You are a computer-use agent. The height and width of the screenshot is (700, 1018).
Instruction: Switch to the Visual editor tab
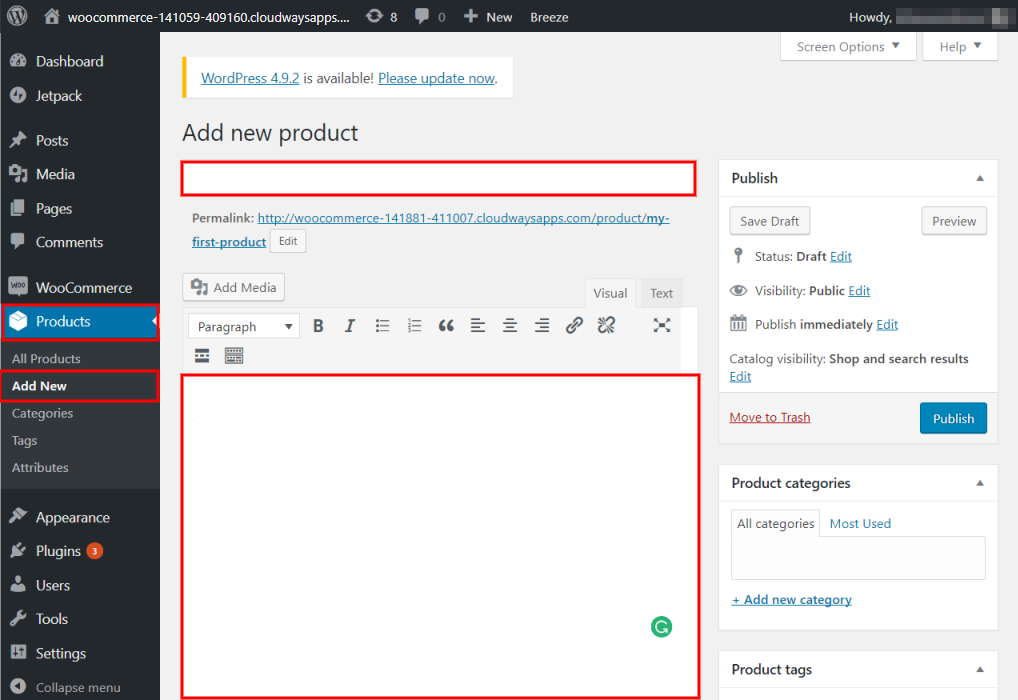click(610, 293)
